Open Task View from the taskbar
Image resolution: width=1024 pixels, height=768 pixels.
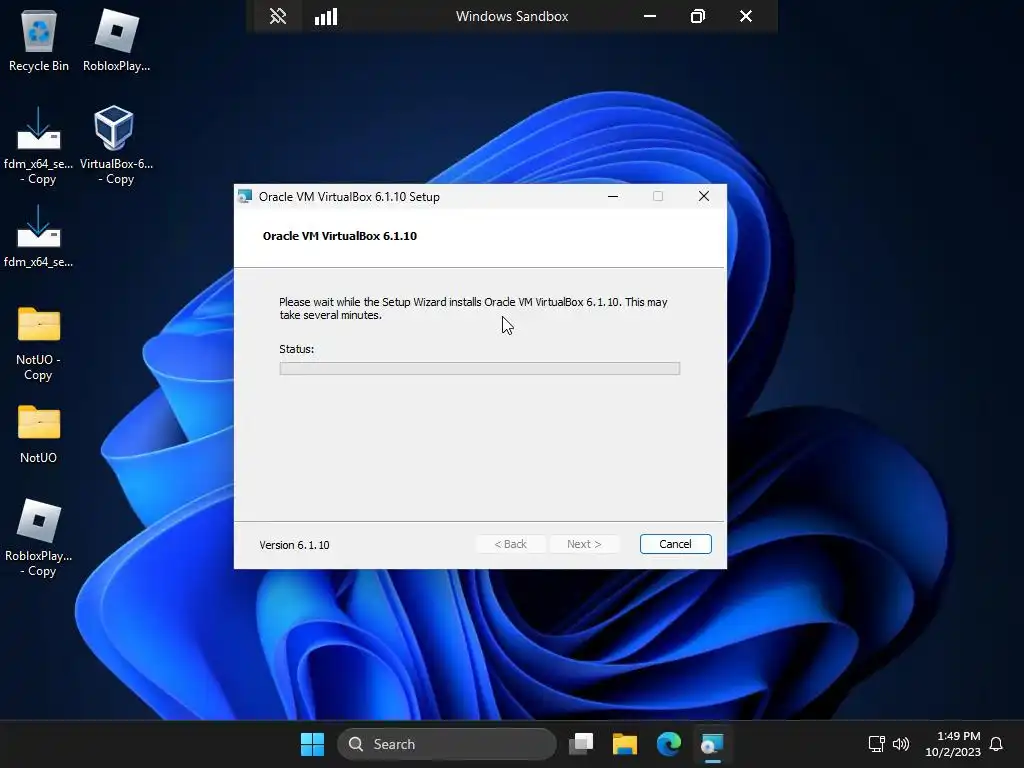click(581, 744)
